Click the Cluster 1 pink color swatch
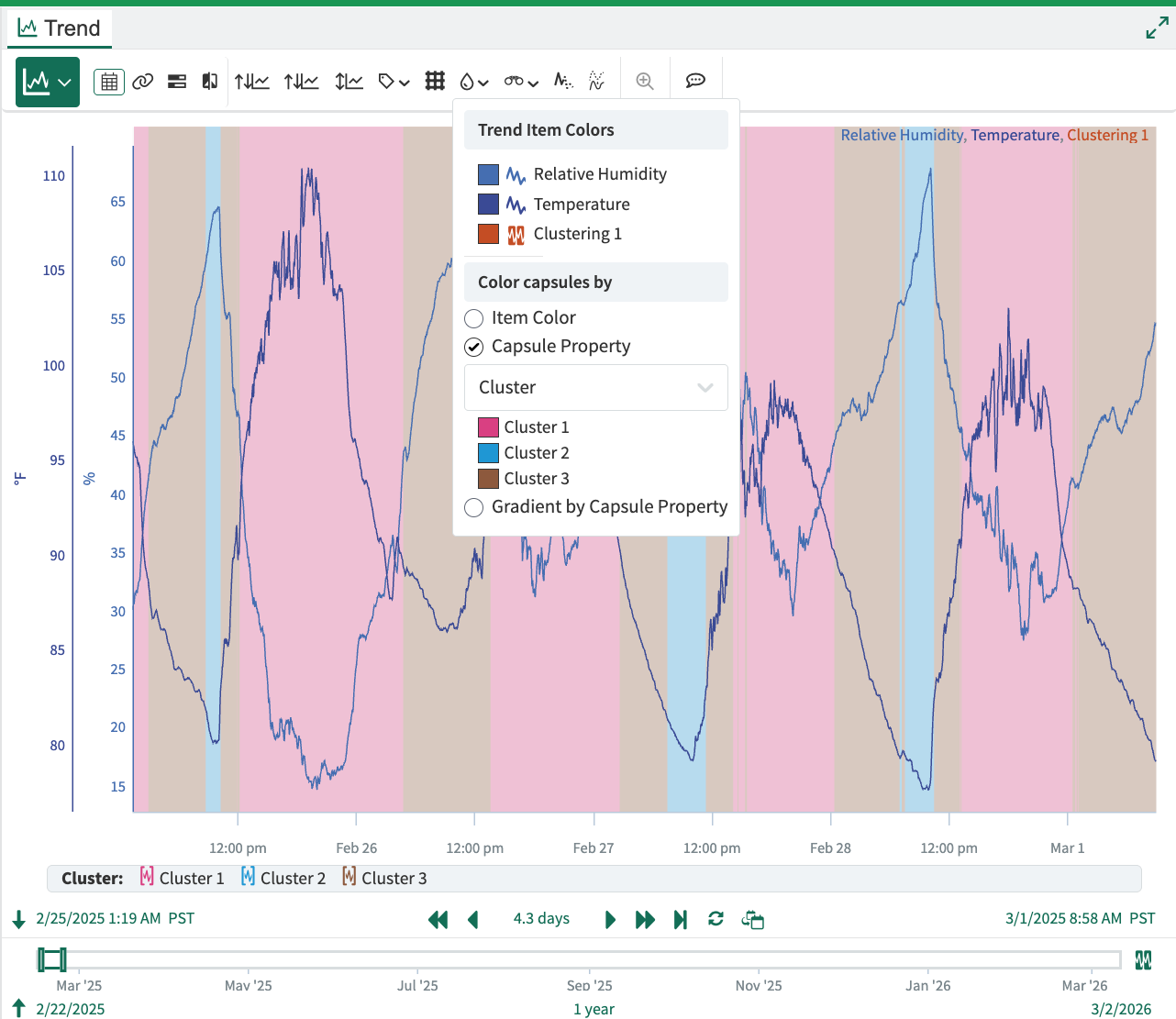This screenshot has height=1019, width=1176. click(489, 427)
